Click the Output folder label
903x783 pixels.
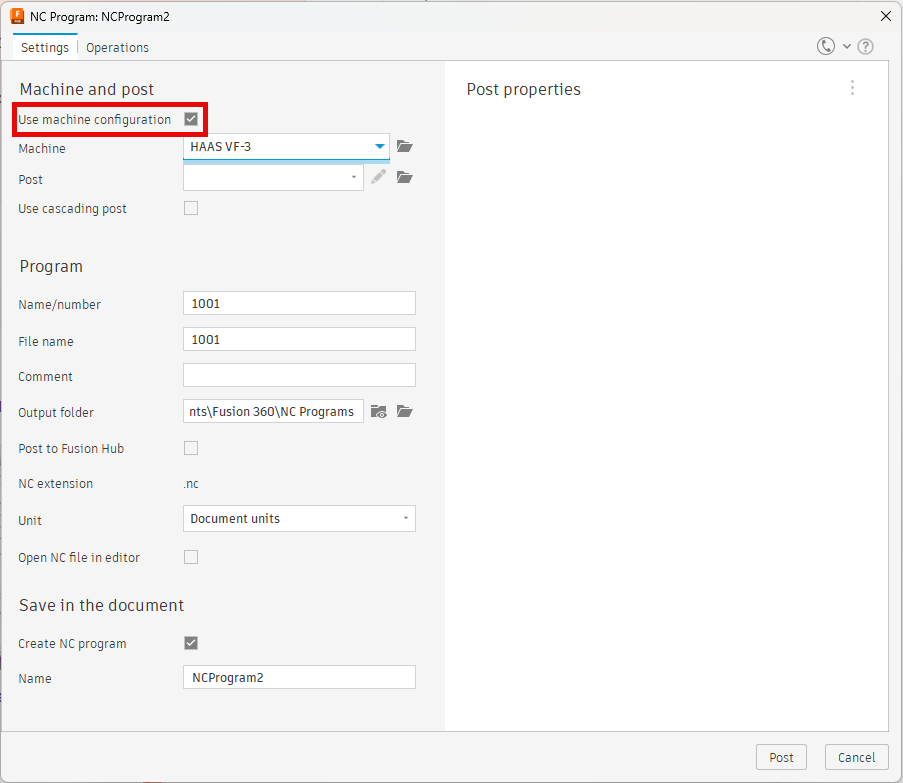coord(56,413)
